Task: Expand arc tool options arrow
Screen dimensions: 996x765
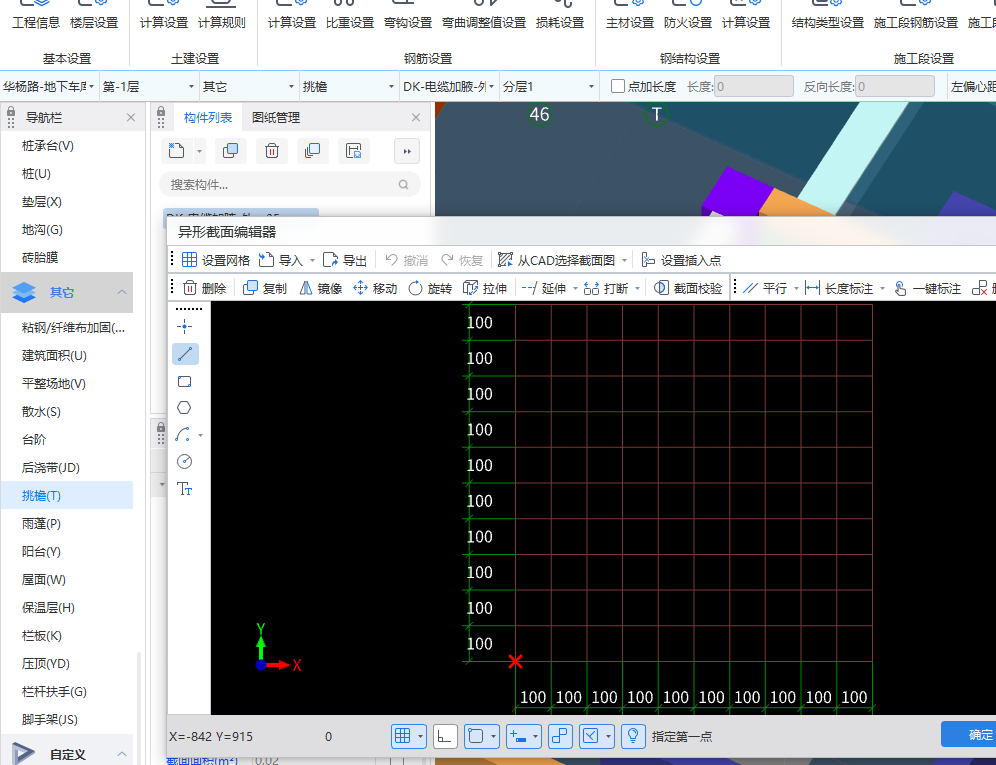Action: click(x=200, y=435)
